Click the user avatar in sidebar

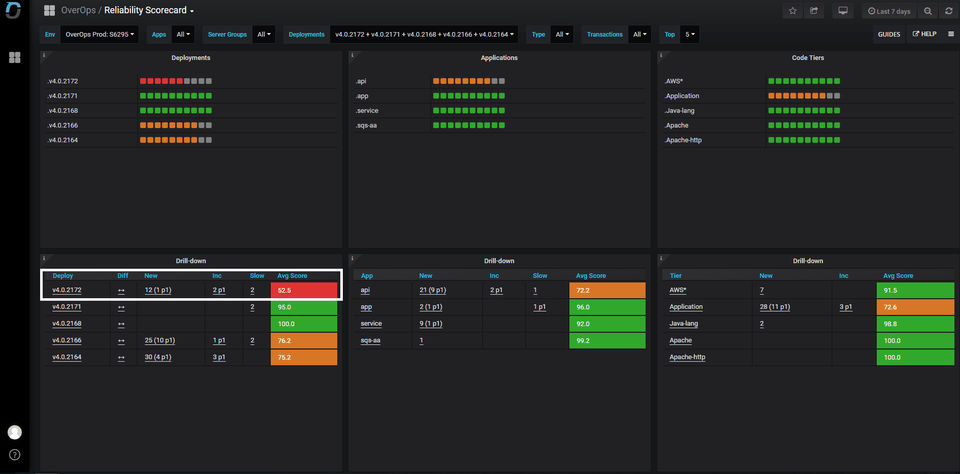click(x=14, y=432)
